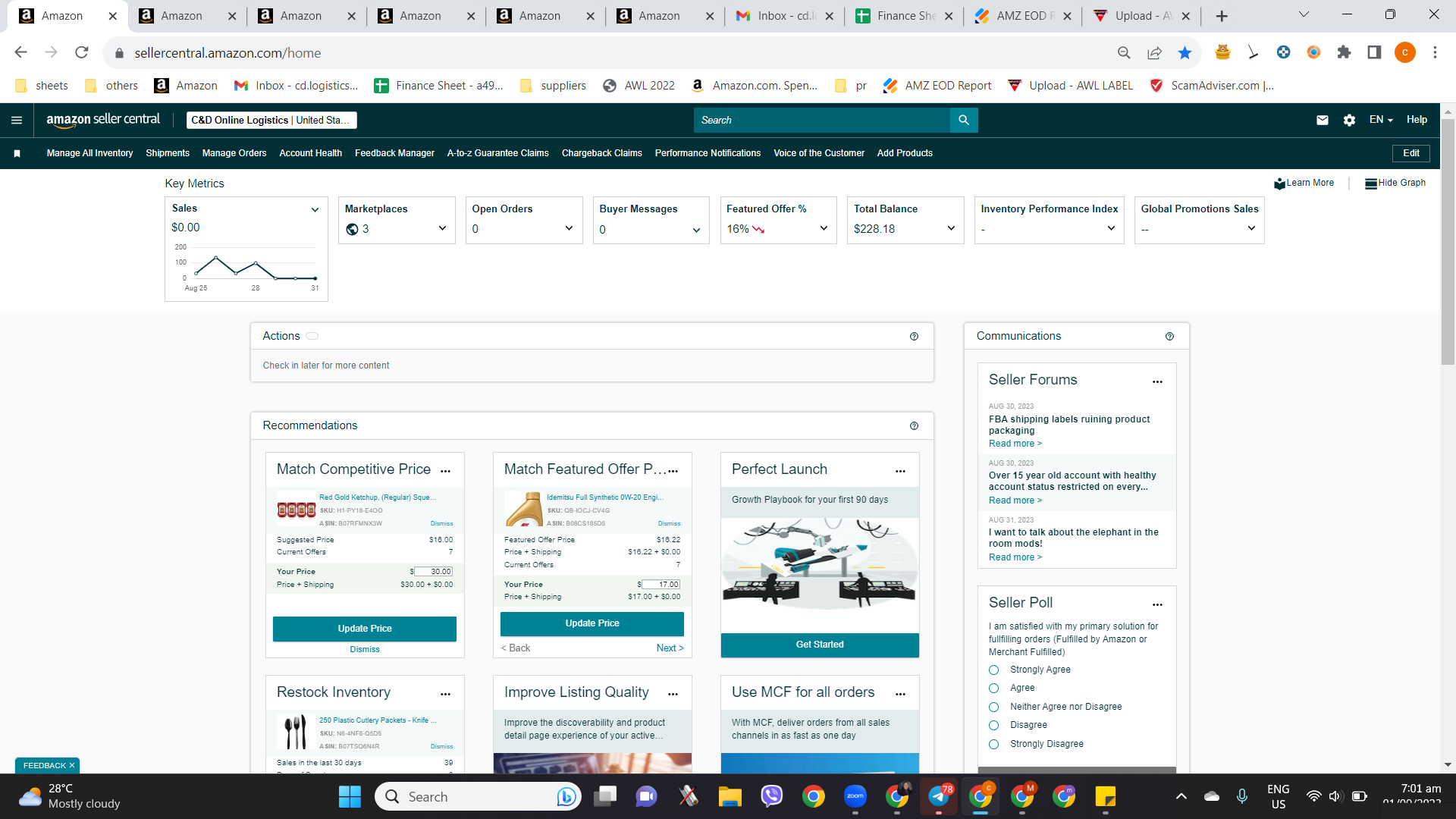The image size is (1456, 819).
Task: Open Communications panel help icon
Action: point(1169,336)
